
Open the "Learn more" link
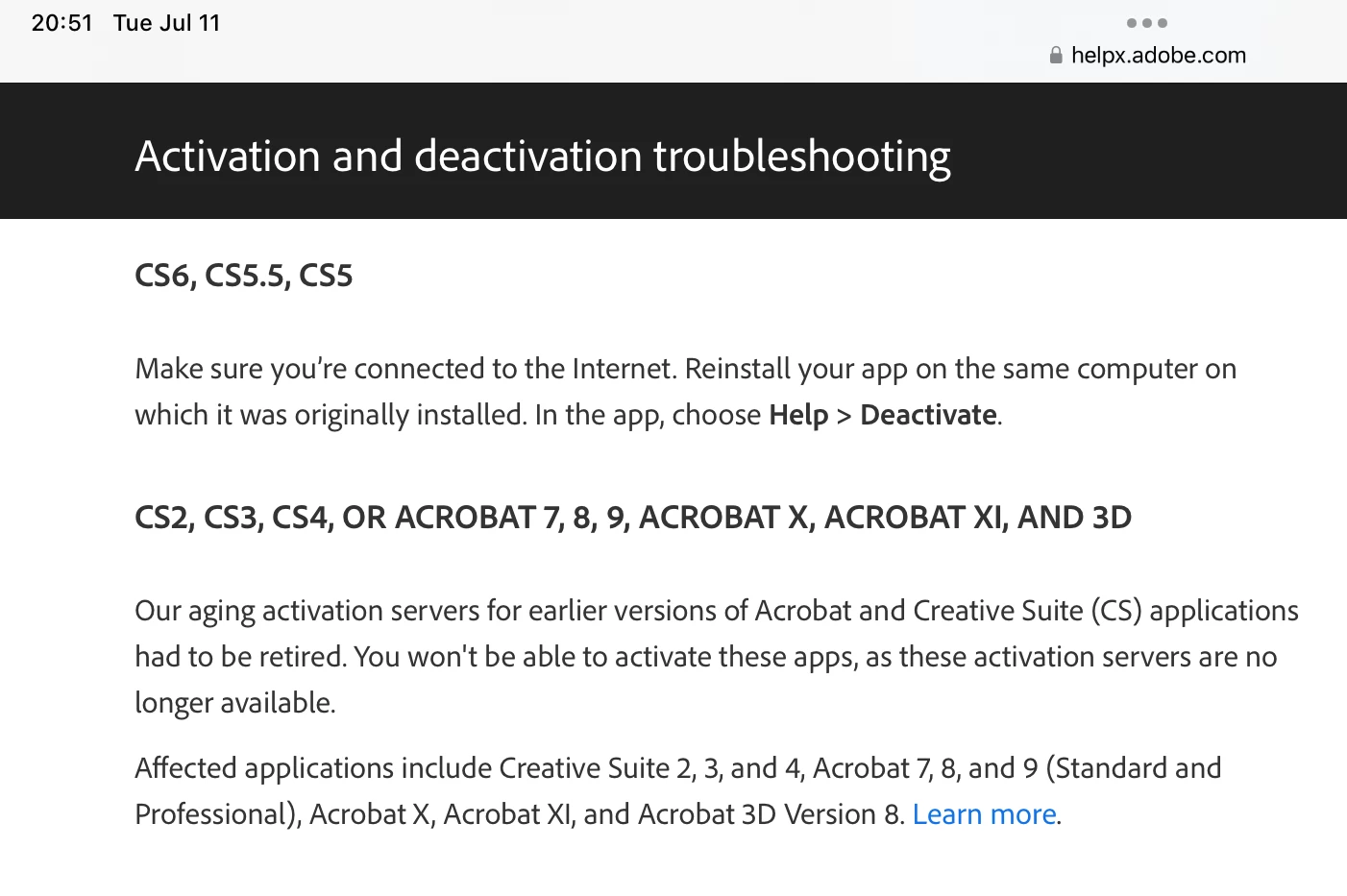(x=984, y=814)
